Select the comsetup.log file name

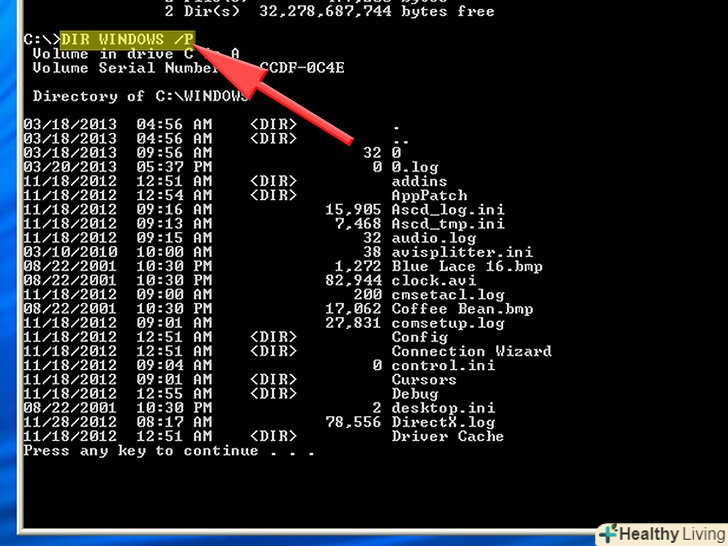pyautogui.click(x=448, y=323)
